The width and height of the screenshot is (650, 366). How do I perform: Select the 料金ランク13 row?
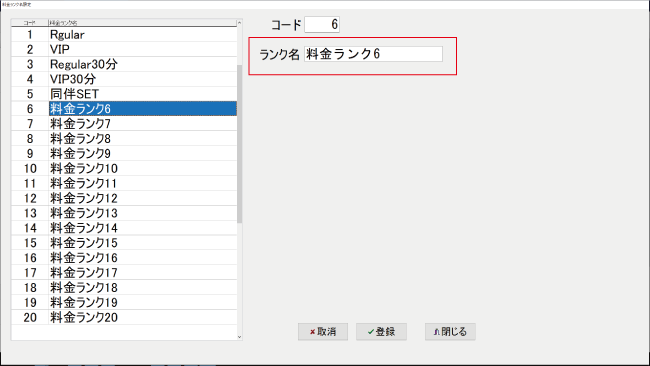[x=124, y=213]
